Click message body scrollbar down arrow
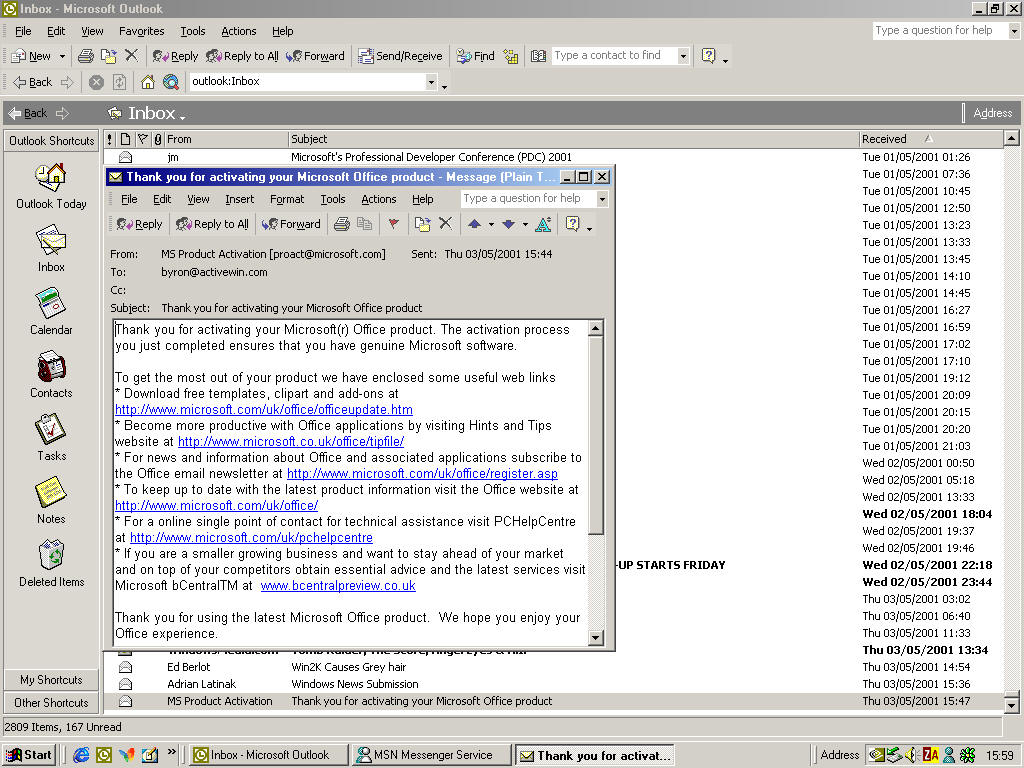 (x=596, y=638)
